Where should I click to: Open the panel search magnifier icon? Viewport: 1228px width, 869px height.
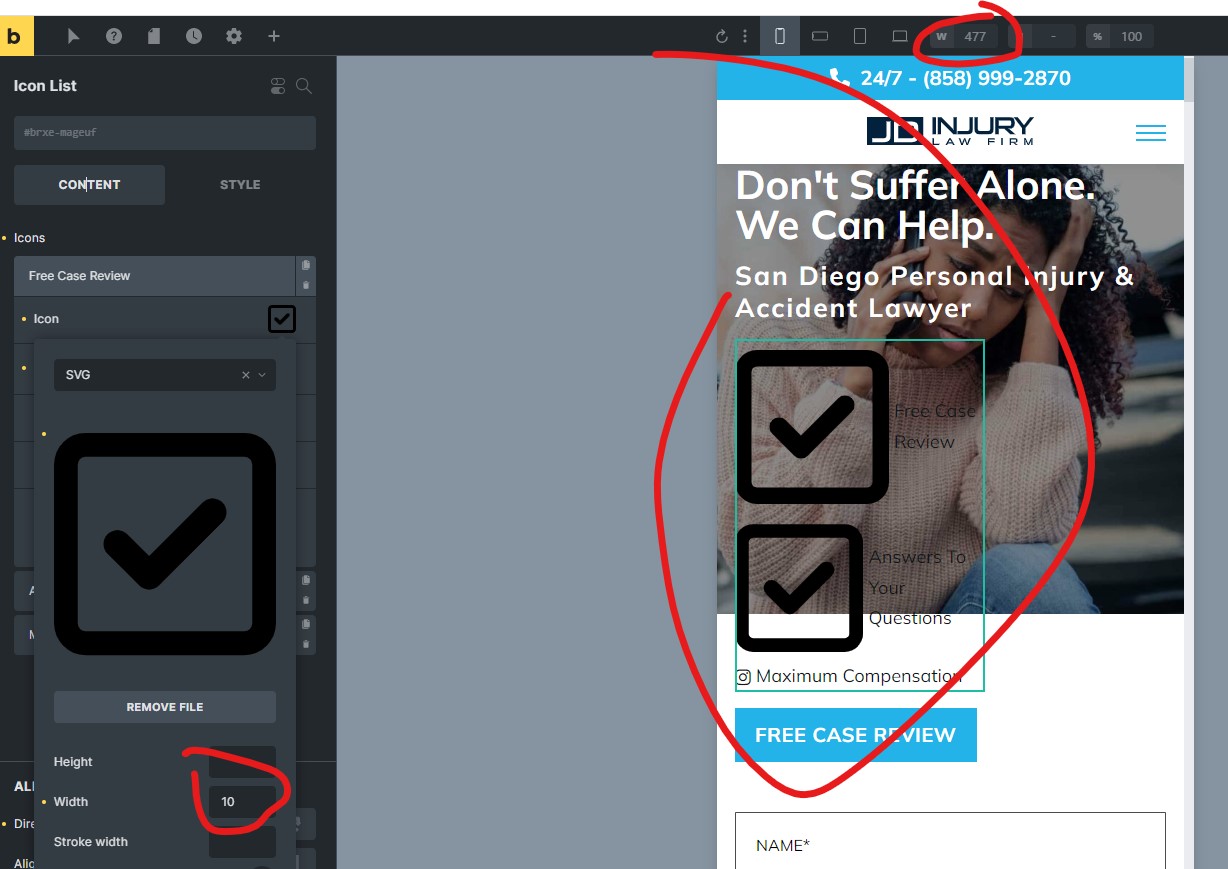tap(304, 86)
